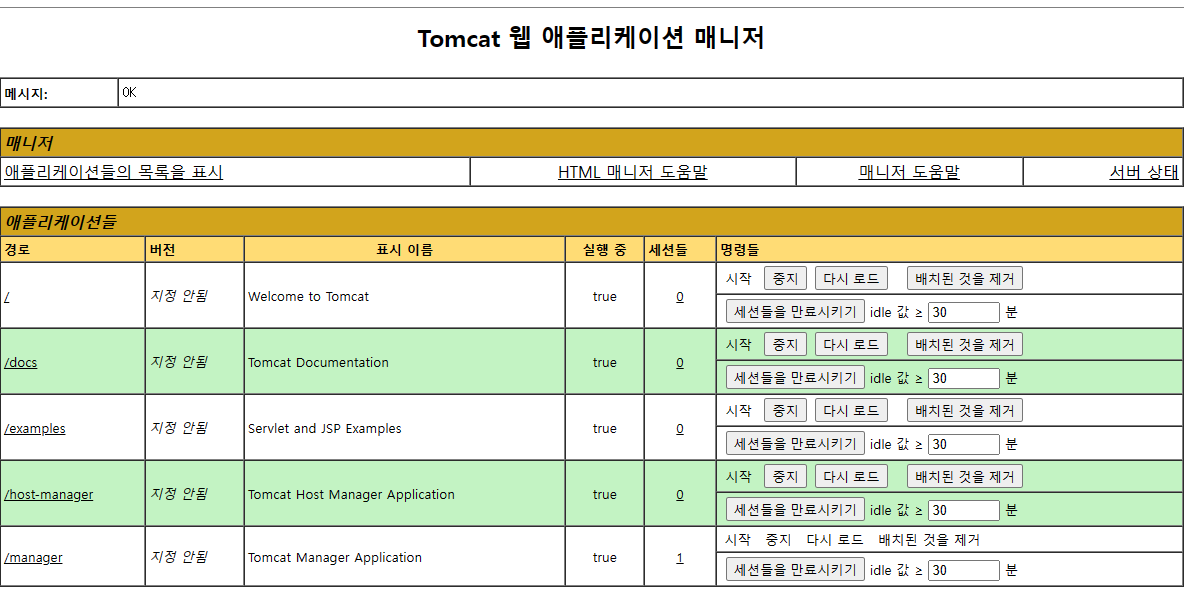The height and width of the screenshot is (592, 1189).
Task: Open the 매니저 도움말 link
Action: 909,172
